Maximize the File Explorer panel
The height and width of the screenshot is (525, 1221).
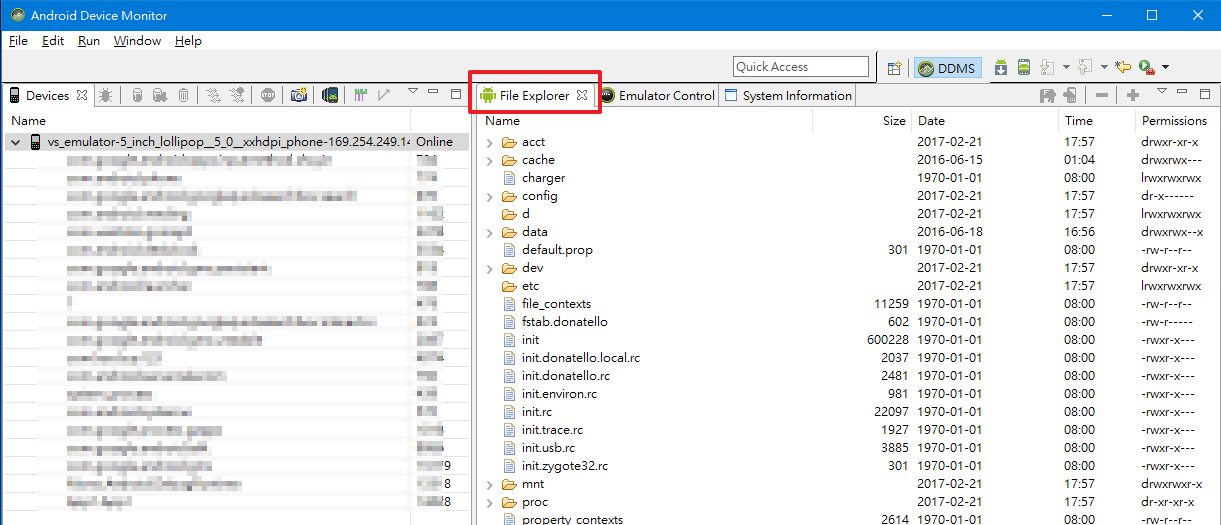(x=1205, y=92)
